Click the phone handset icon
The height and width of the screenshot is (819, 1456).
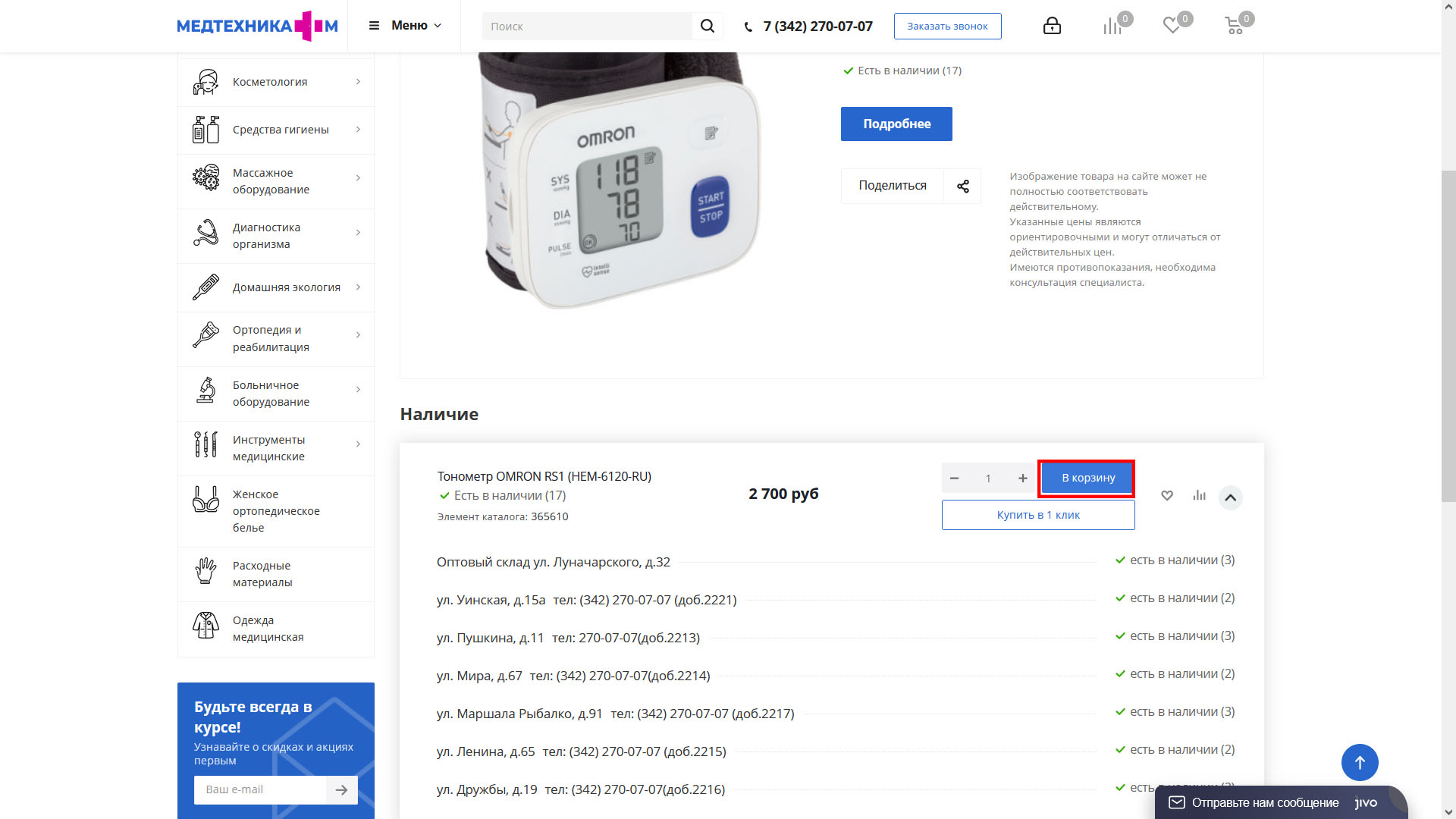(x=748, y=27)
